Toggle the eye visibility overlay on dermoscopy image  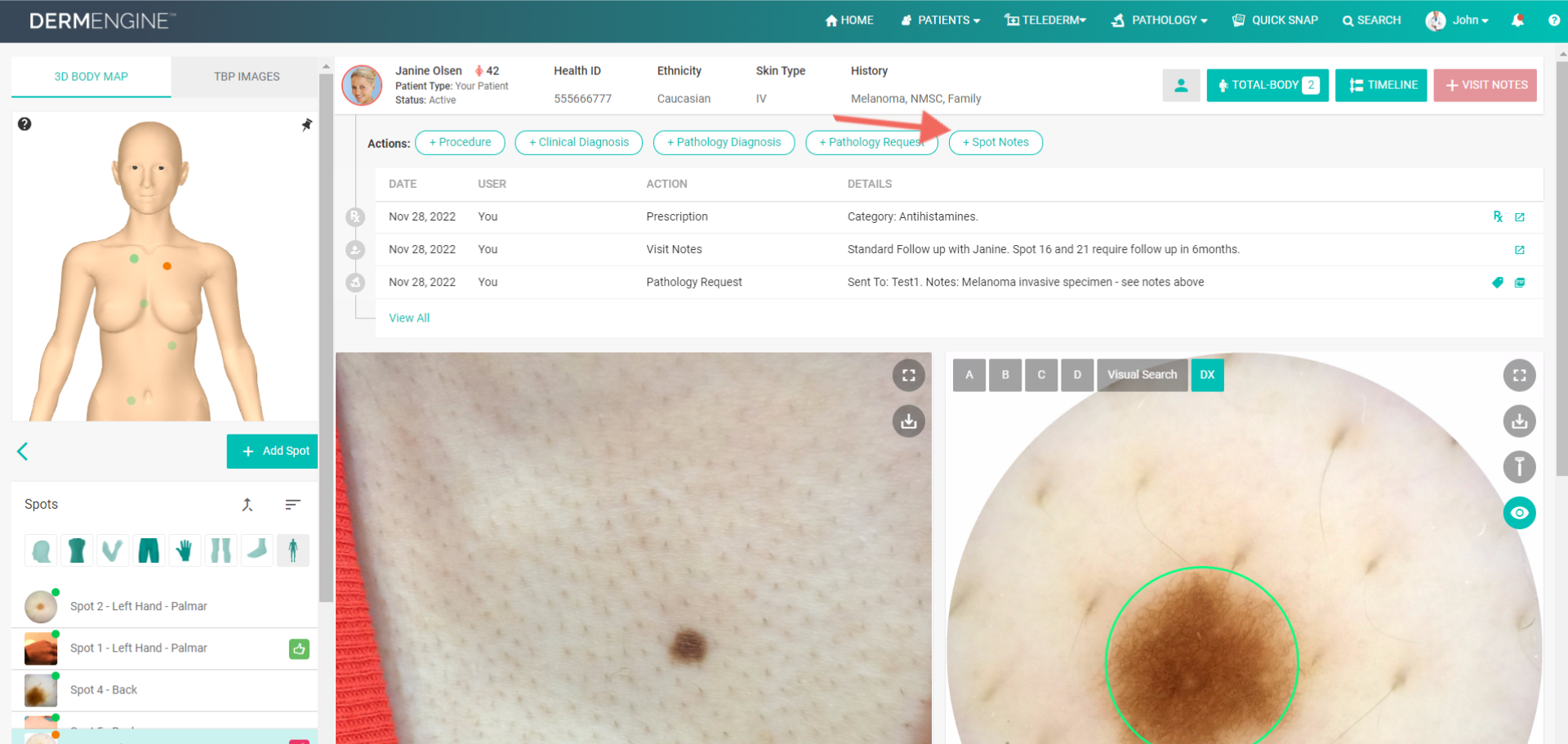coord(1519,513)
